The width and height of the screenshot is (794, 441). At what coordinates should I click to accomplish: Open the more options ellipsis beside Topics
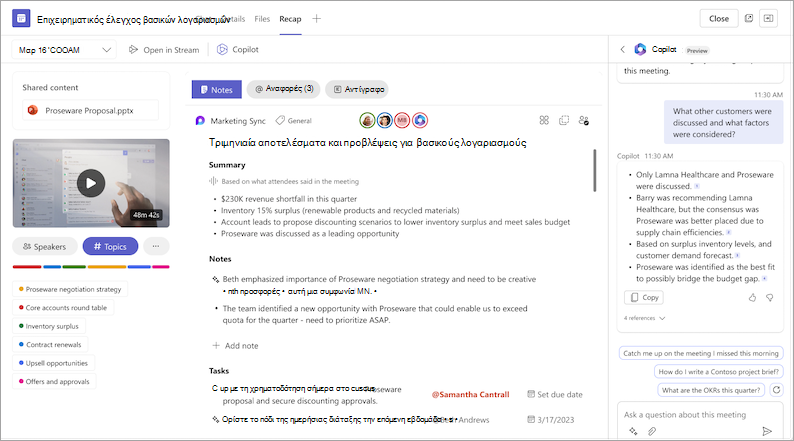156,247
